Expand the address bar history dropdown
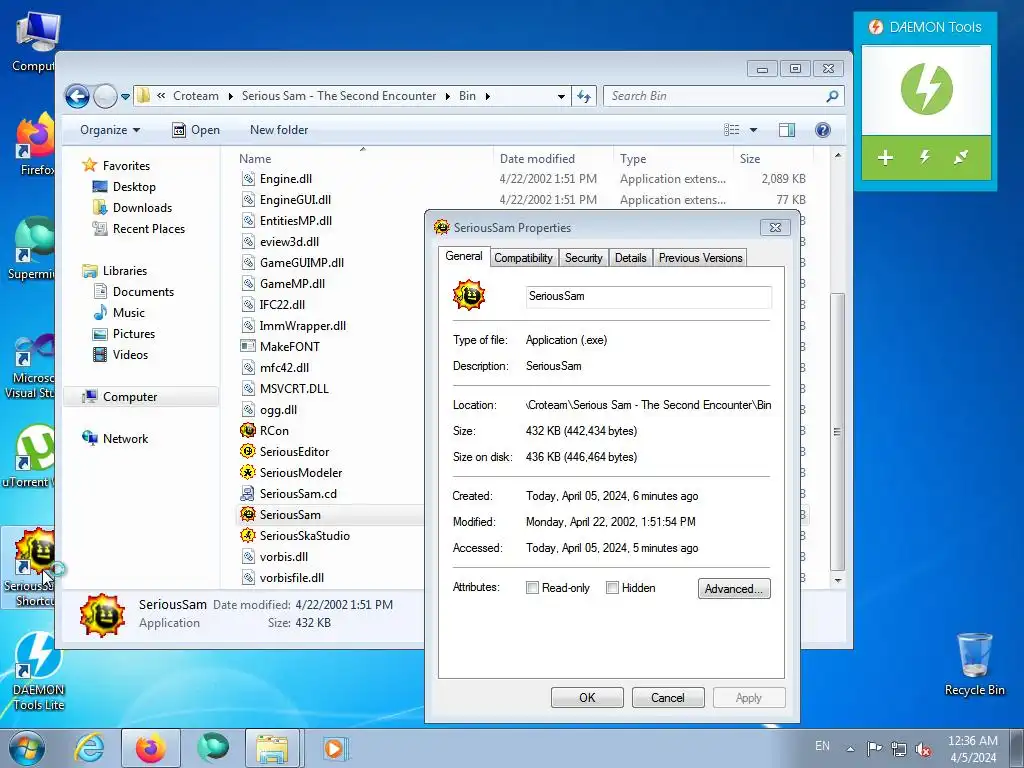Image resolution: width=1024 pixels, height=768 pixels. tap(561, 97)
